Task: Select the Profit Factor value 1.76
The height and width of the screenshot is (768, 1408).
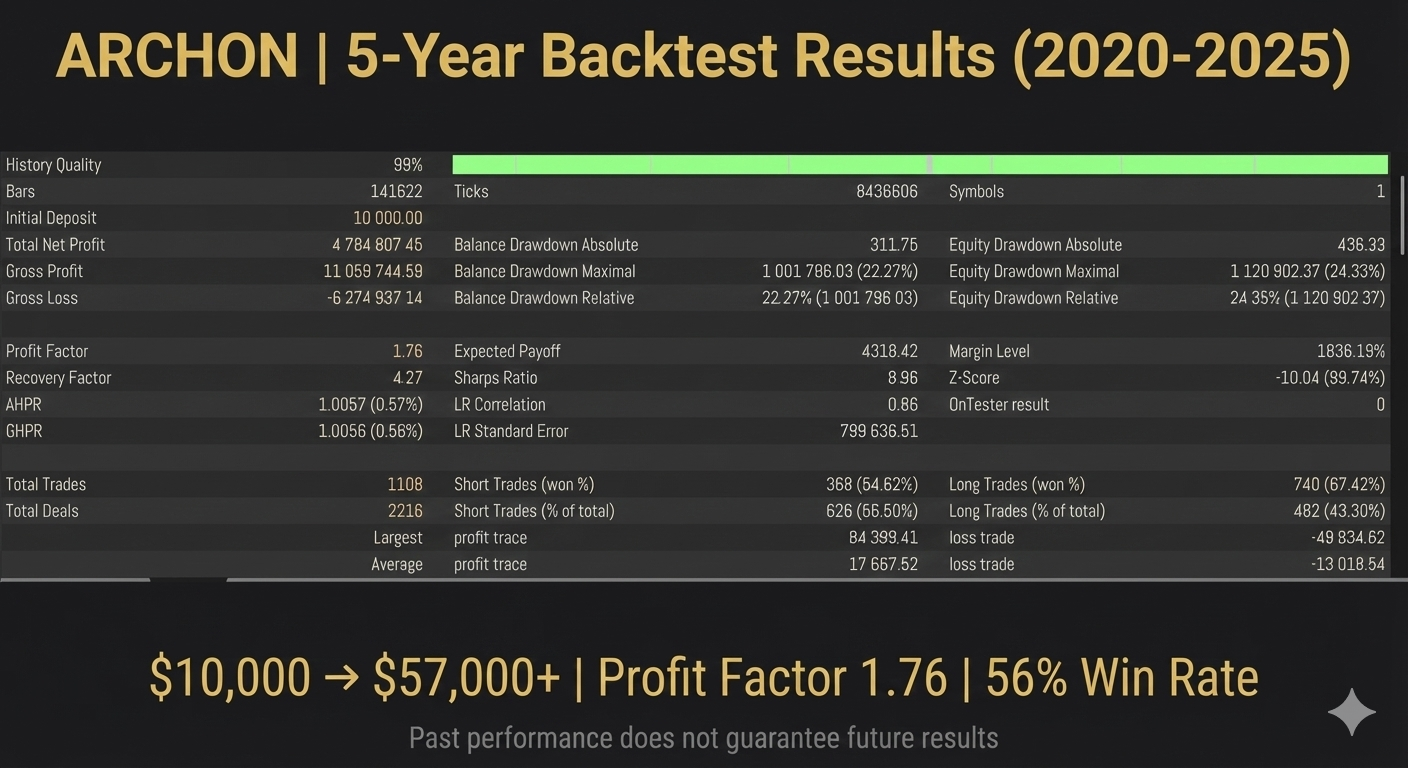Action: click(x=407, y=352)
